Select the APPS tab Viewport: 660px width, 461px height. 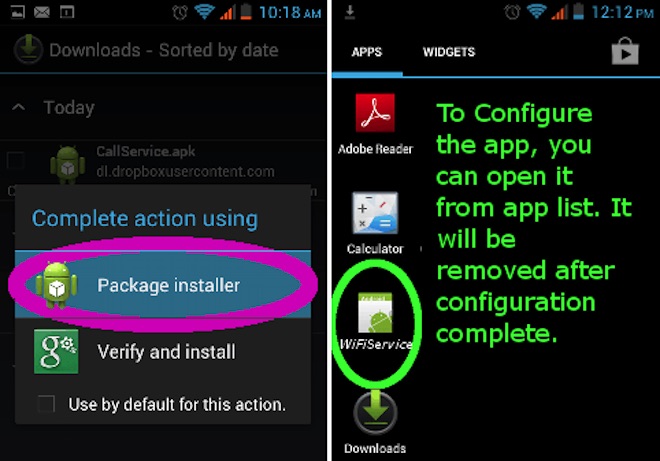[x=367, y=52]
